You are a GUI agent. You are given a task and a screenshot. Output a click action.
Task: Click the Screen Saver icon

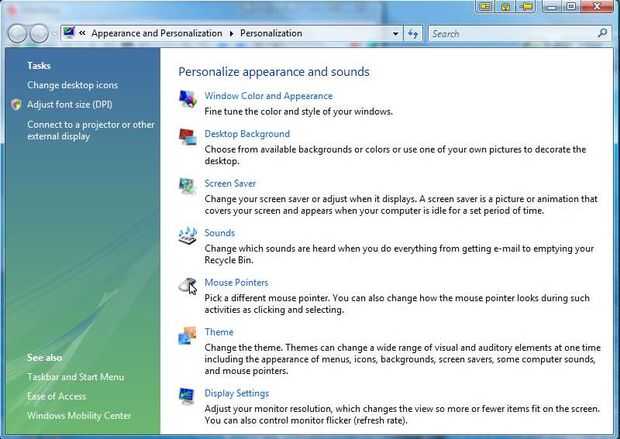[x=187, y=186]
